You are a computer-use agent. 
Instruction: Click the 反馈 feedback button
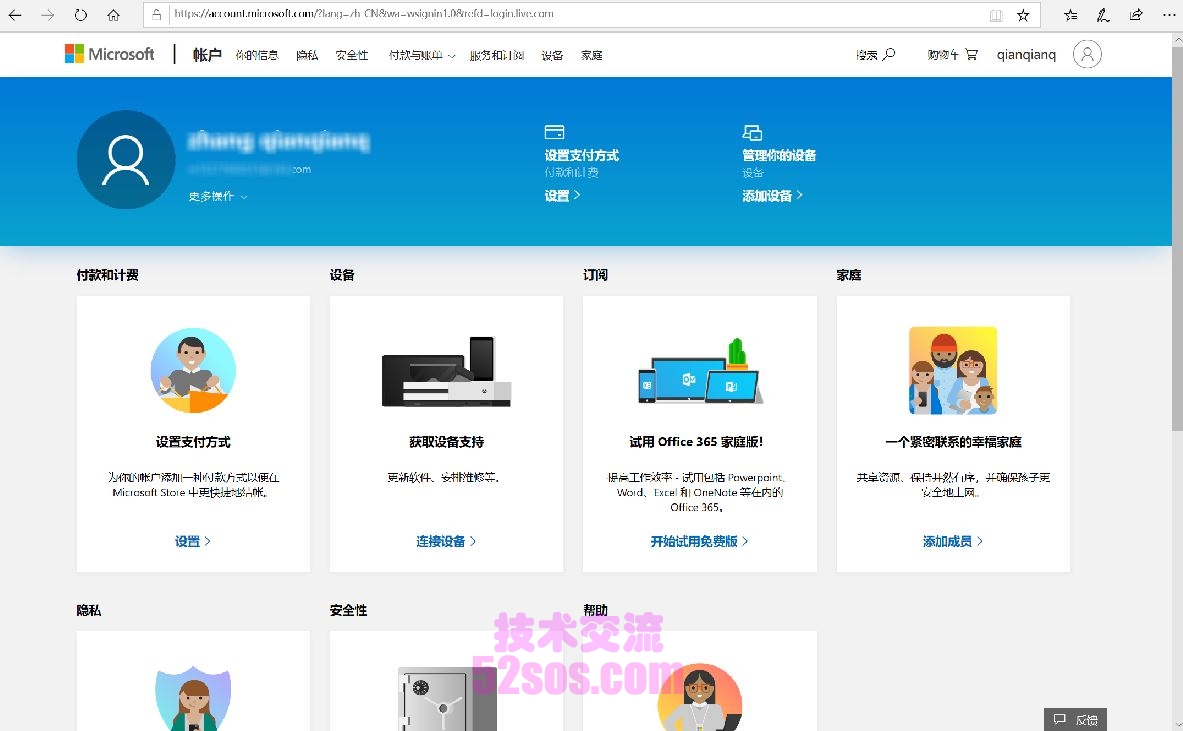[1076, 720]
